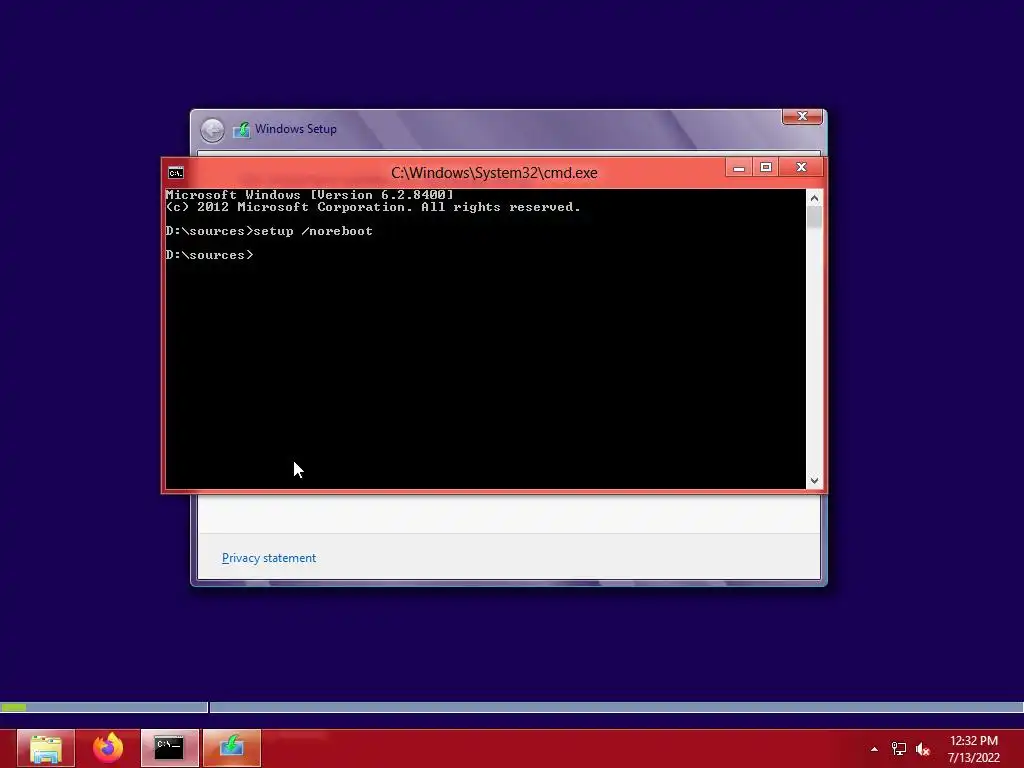Screen dimensions: 1024x768
Task: Open the clock showing 12:32 PM
Action: pos(974,741)
